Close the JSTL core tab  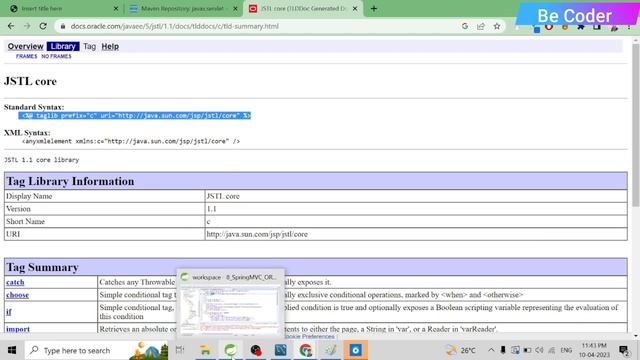(355, 9)
